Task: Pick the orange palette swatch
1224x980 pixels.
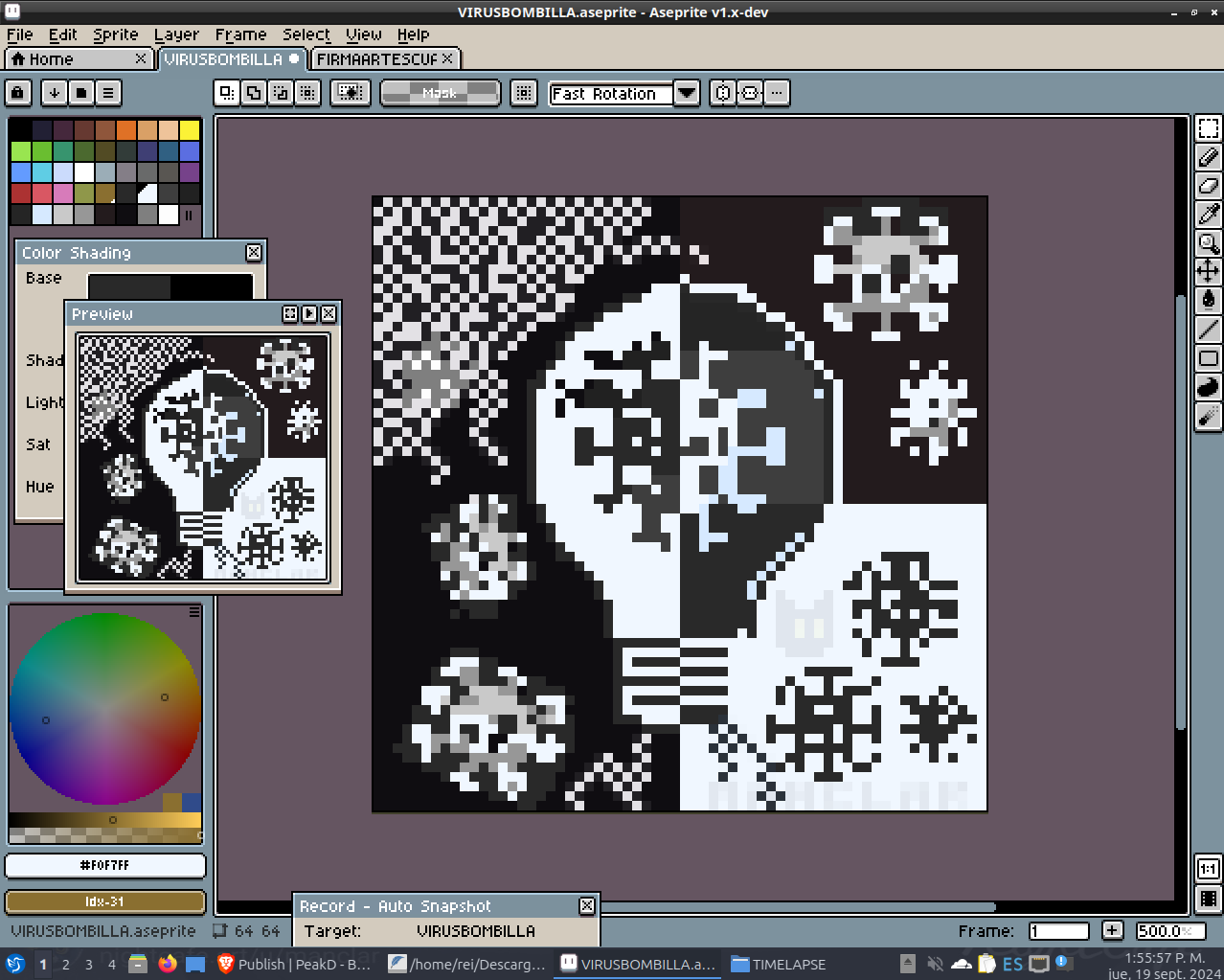Action: pos(126,129)
